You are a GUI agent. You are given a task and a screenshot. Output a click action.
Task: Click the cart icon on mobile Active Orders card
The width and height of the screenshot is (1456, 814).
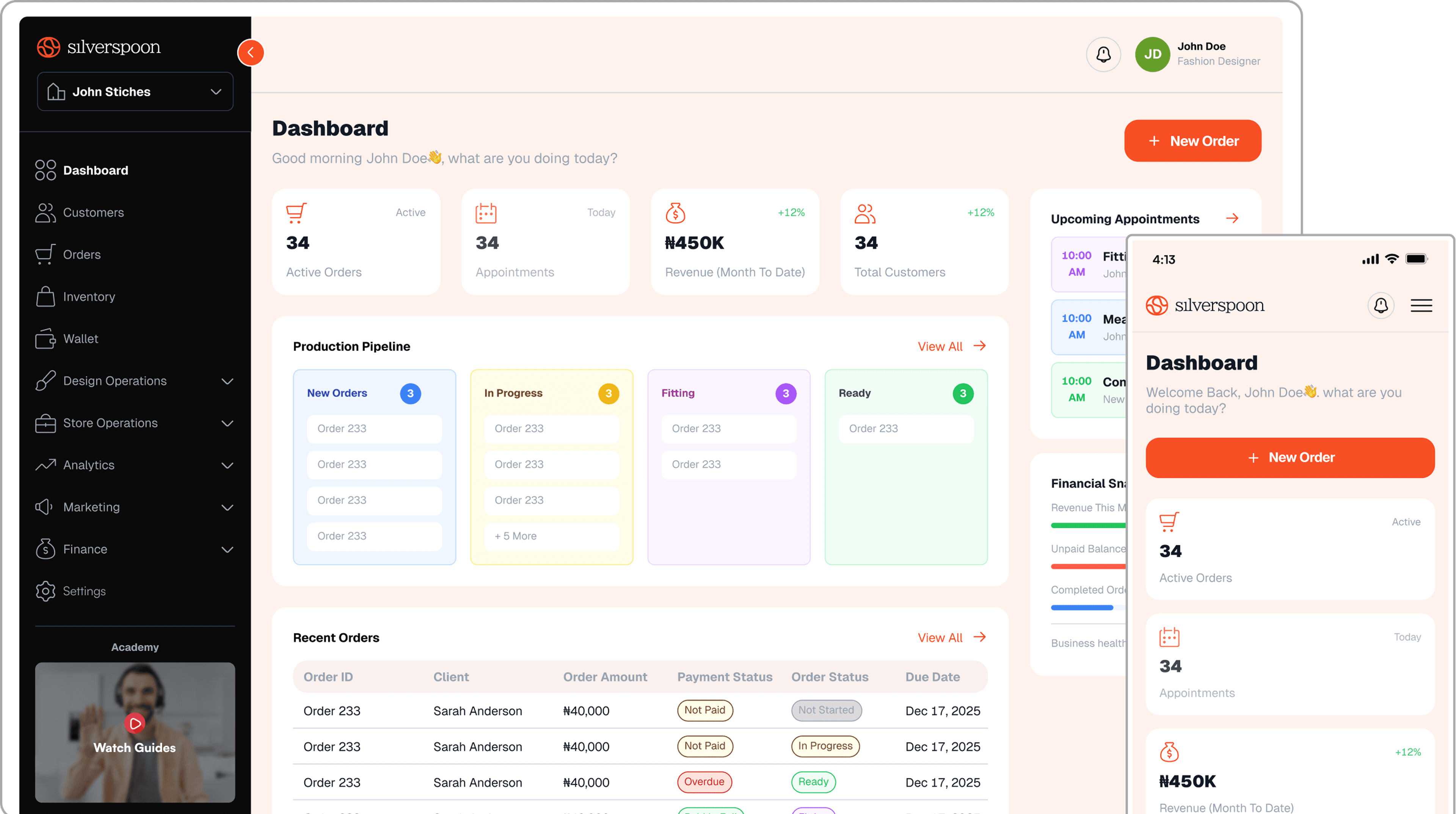(1169, 521)
